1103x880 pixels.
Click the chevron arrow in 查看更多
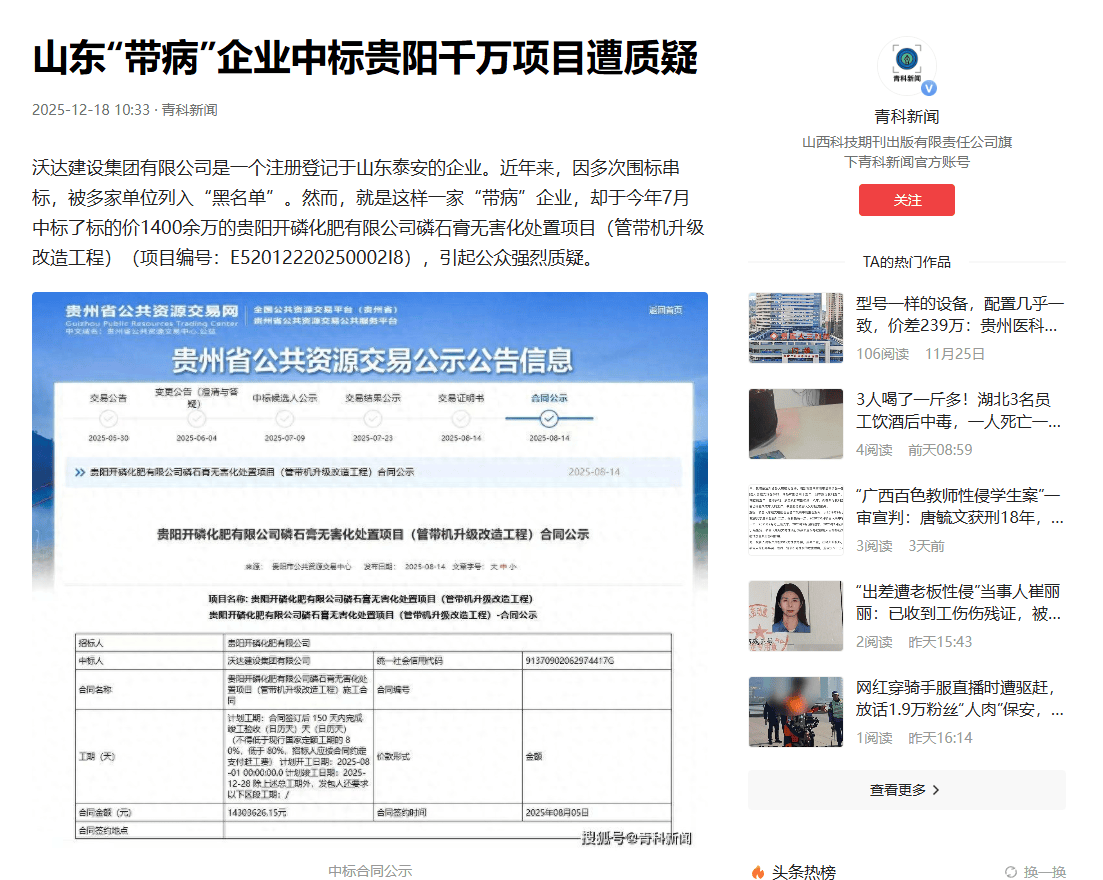pos(936,790)
